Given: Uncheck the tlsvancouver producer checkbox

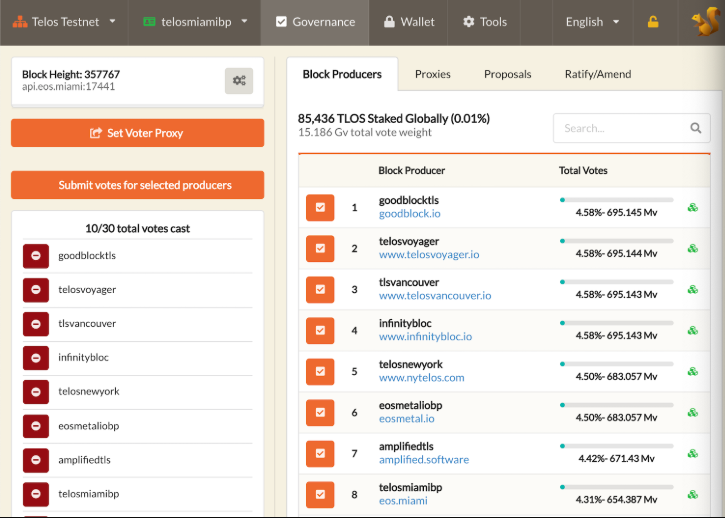Looking at the screenshot, I should coord(320,290).
